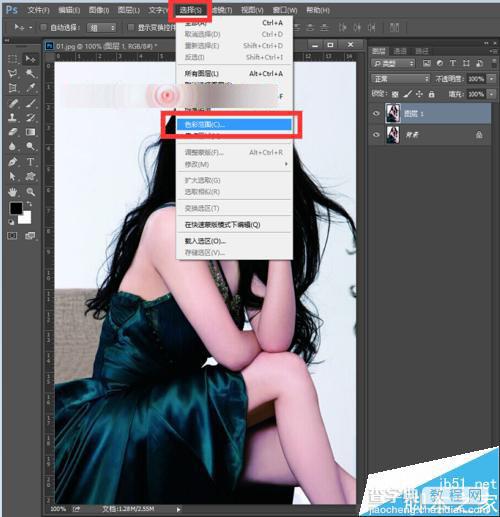The height and width of the screenshot is (517, 500).
Task: Open the 帮助(H) menu
Action: pos(318,10)
